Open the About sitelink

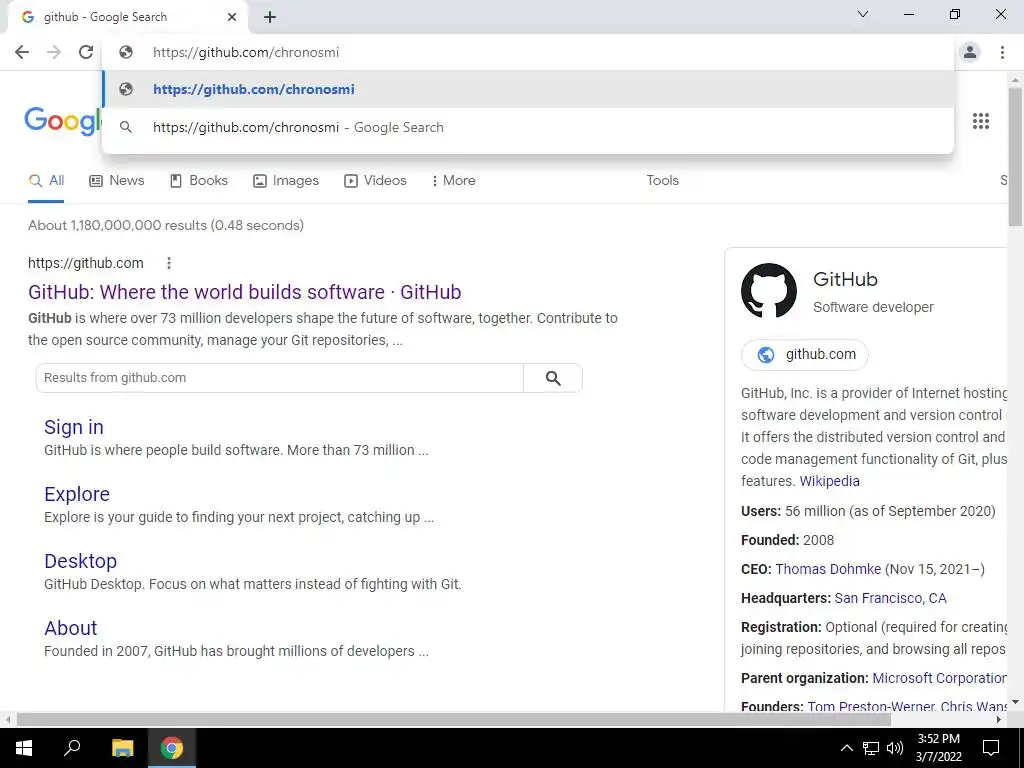coord(71,628)
